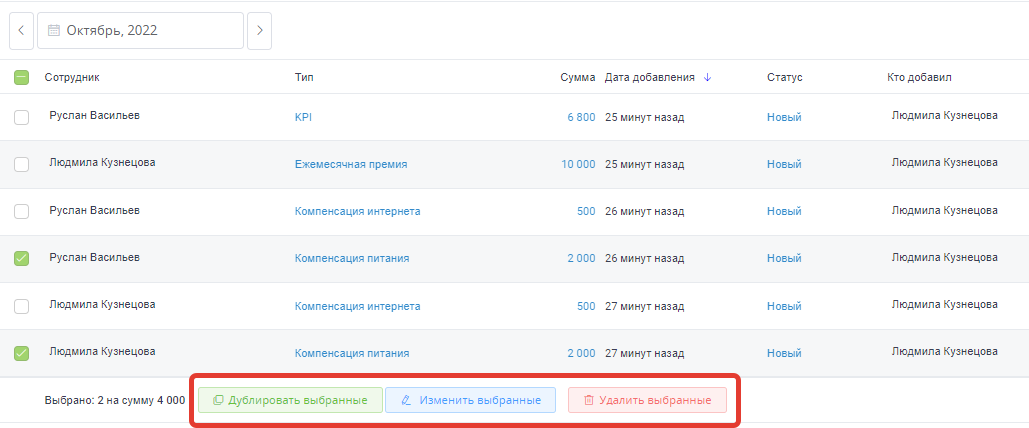The image size is (1029, 428).
Task: Open Людмила Кузнецова's Компенсация интернета link
Action: click(x=358, y=306)
